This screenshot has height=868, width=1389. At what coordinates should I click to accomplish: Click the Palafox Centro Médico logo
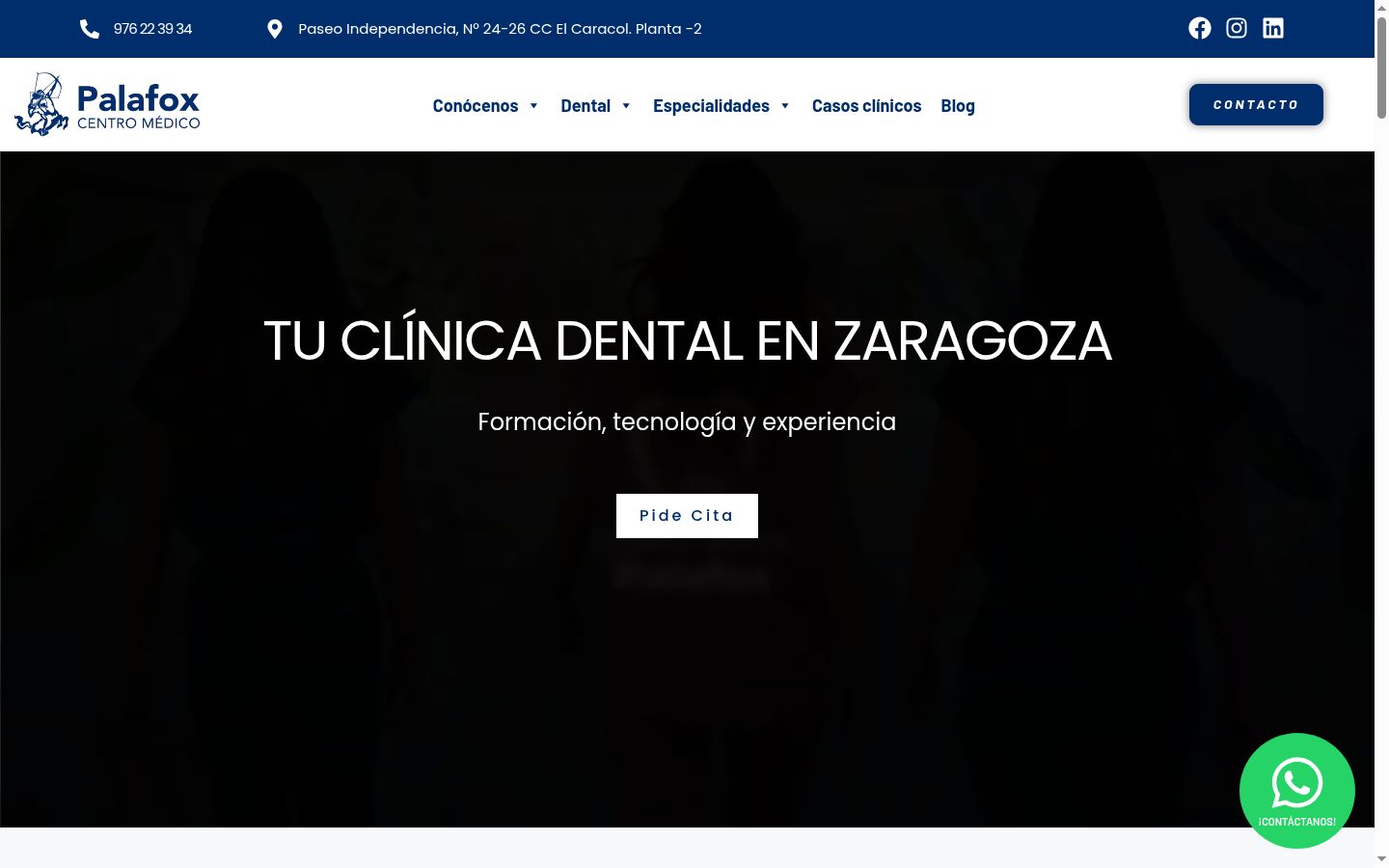click(107, 104)
